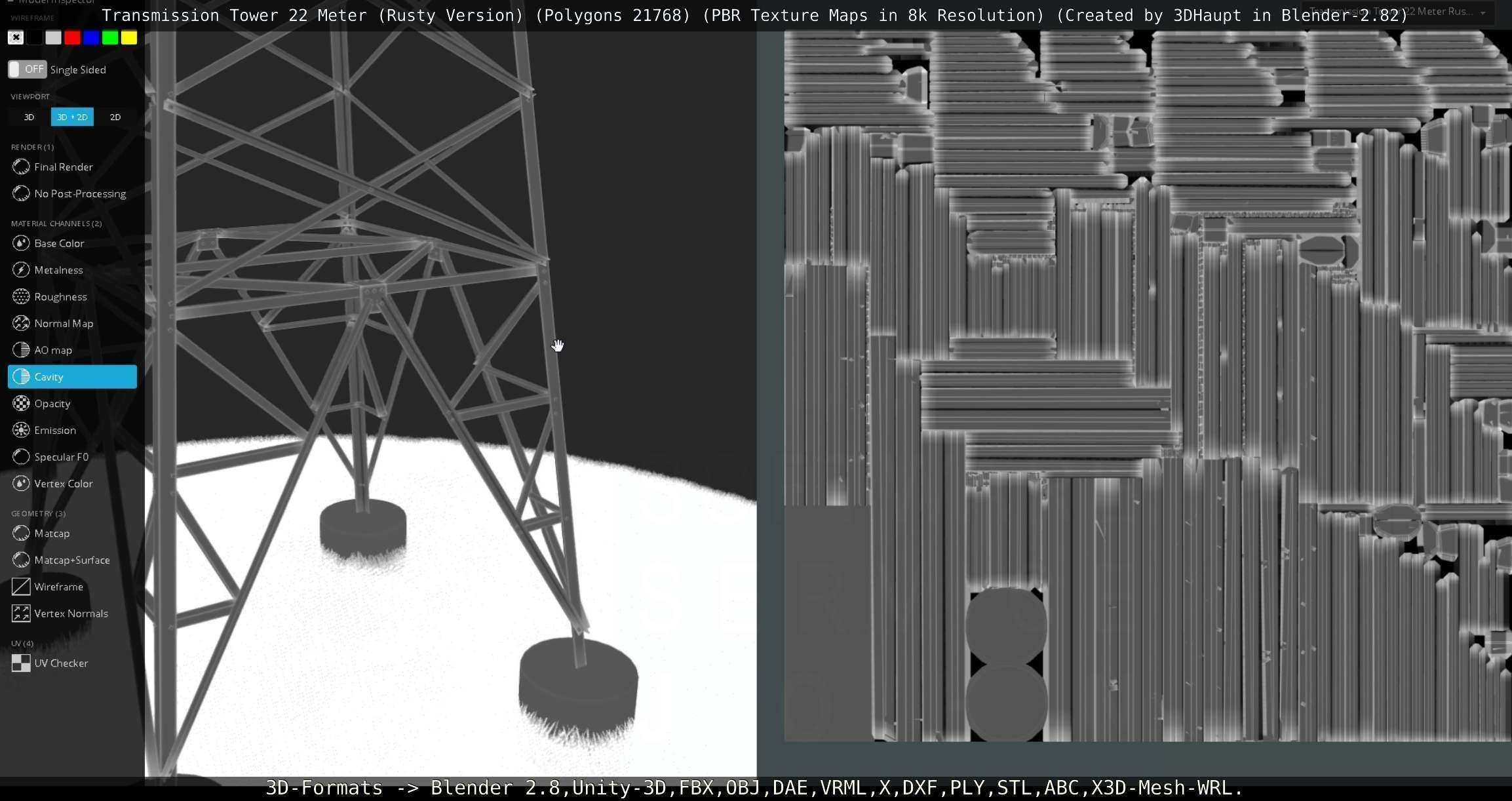Set wireframe color to blue
The height and width of the screenshot is (801, 1512).
click(x=91, y=38)
